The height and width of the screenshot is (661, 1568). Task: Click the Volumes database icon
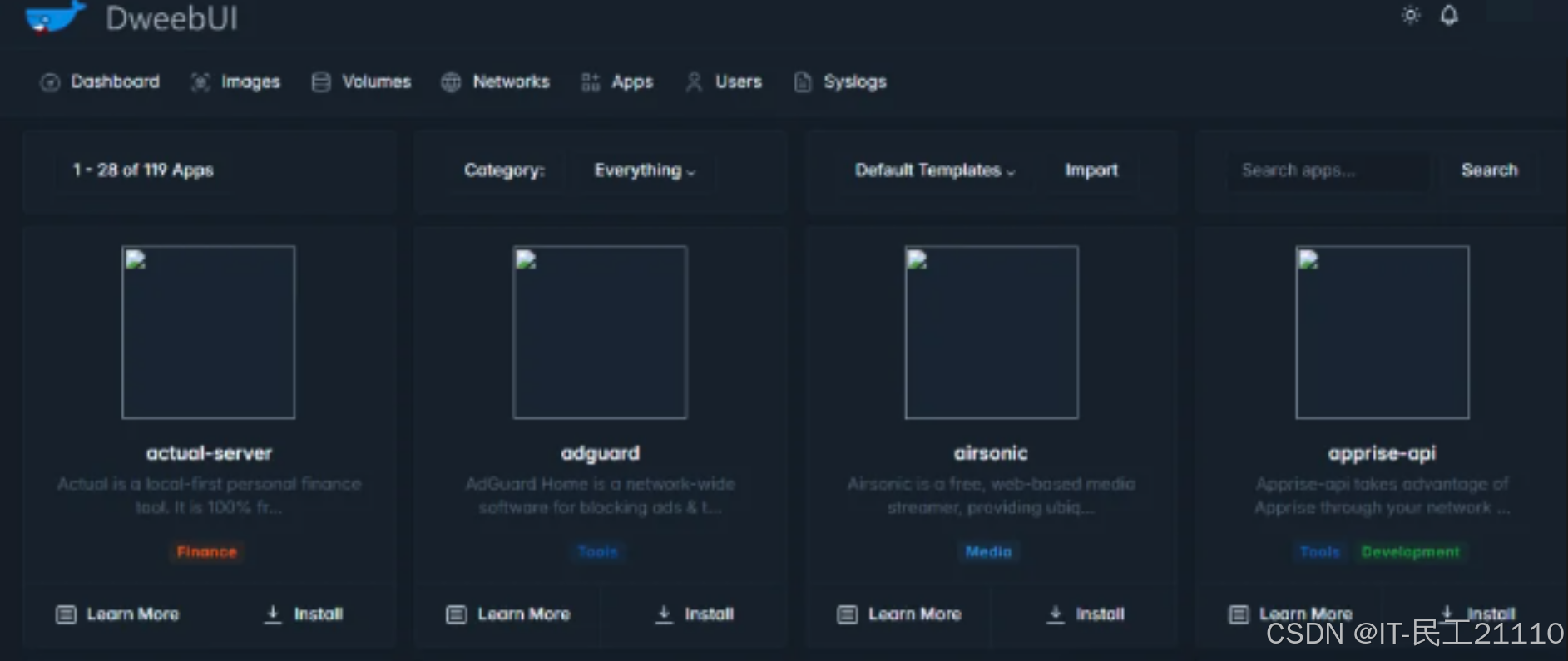click(321, 82)
